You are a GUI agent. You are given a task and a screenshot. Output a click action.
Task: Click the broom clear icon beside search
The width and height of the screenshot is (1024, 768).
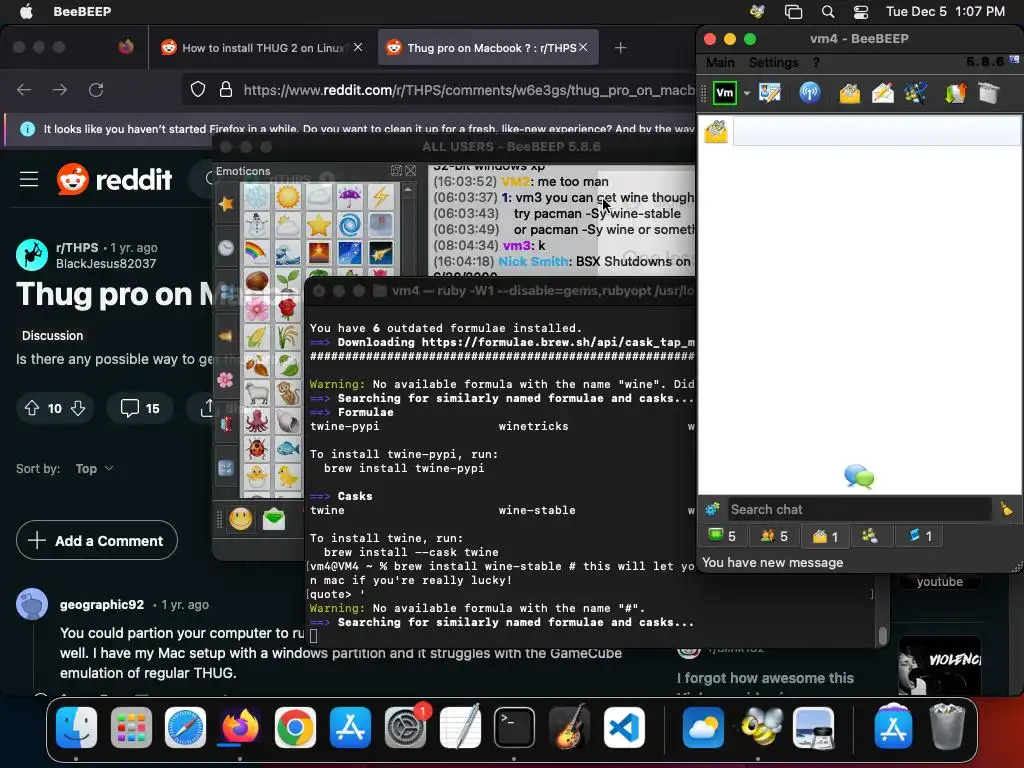[x=1006, y=509]
